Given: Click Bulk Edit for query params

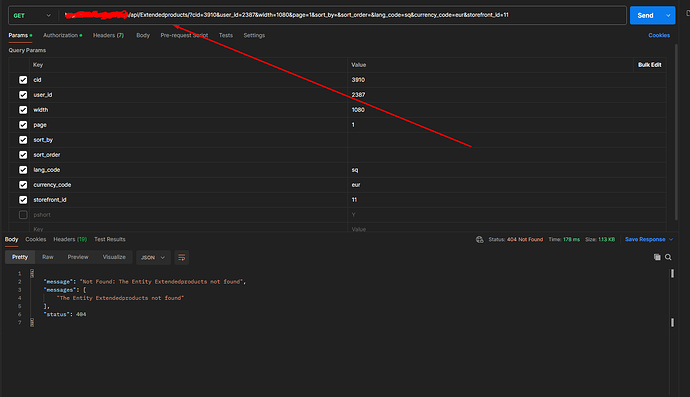Looking at the screenshot, I should click(x=650, y=65).
